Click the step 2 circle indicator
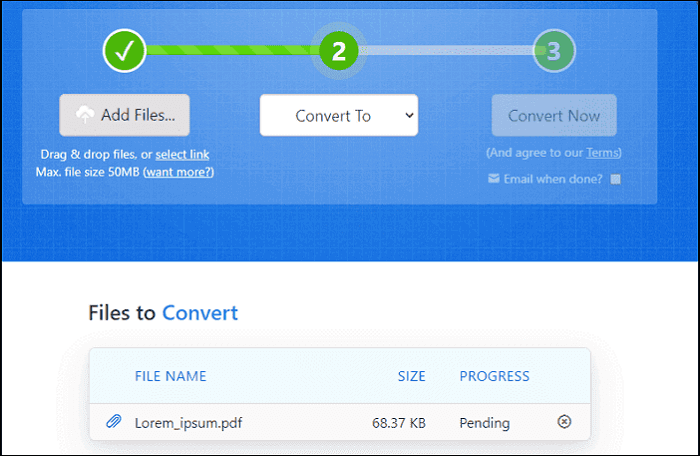 point(339,51)
